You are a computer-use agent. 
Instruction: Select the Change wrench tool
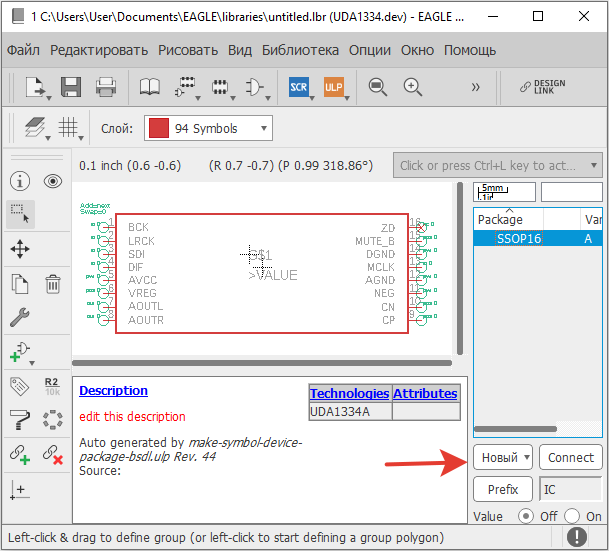pyautogui.click(x=19, y=317)
